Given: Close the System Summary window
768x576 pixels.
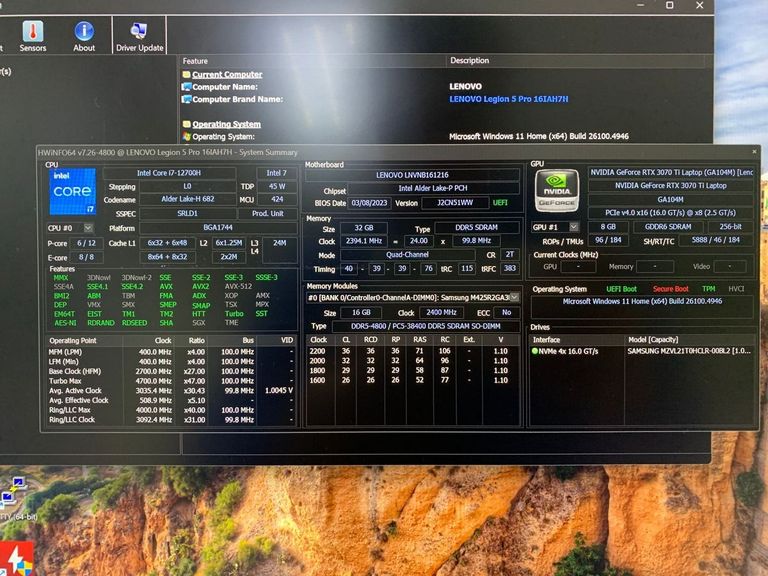Looking at the screenshot, I should (x=754, y=152).
